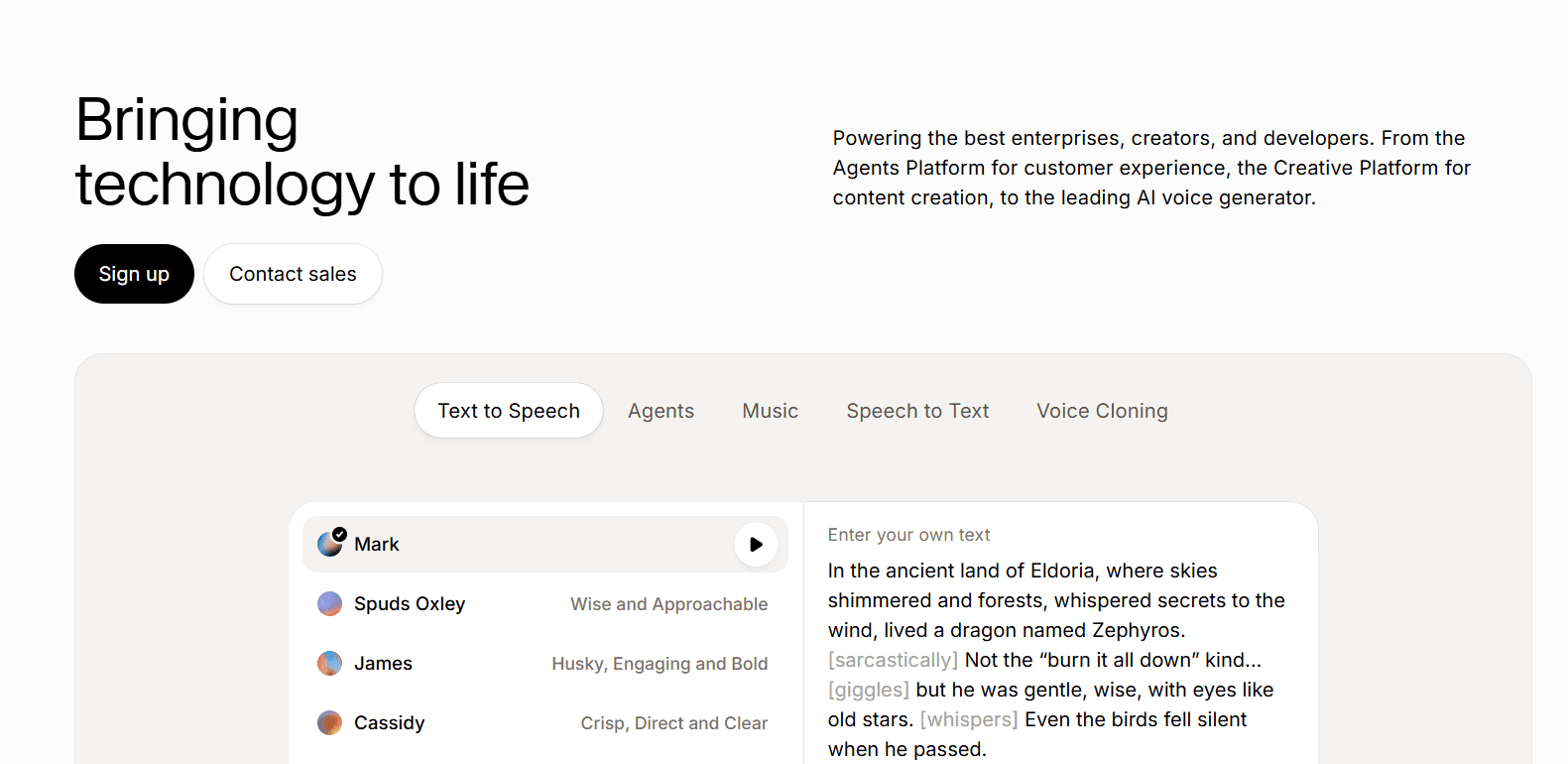Play the Mark voice preview

click(x=756, y=545)
